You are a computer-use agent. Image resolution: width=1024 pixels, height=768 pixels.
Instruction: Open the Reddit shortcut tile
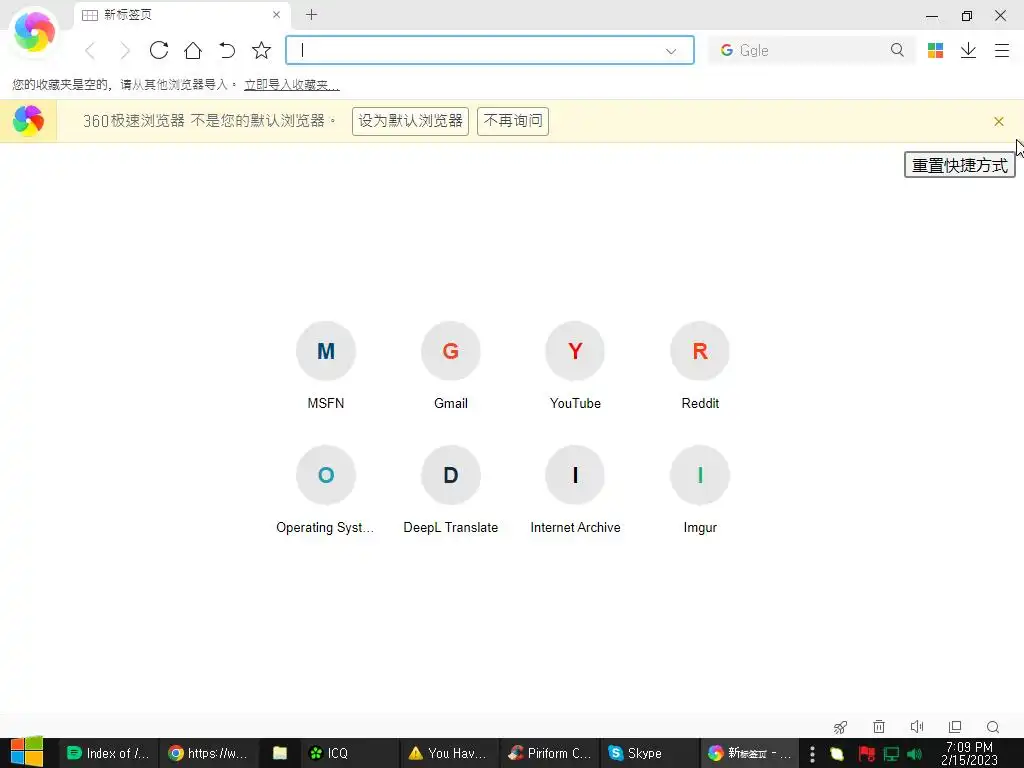coord(700,365)
